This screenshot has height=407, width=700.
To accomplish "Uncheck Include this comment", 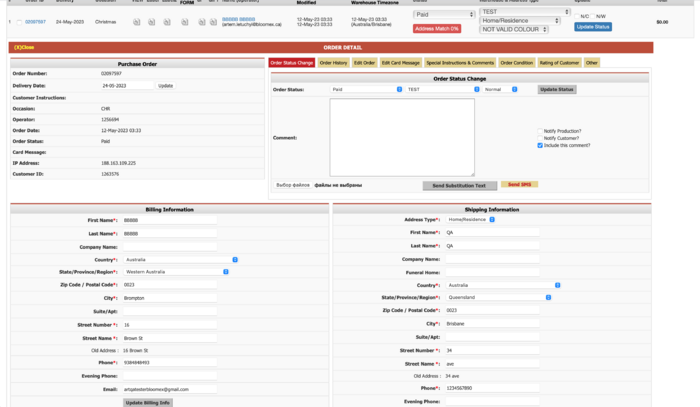I will [540, 145].
